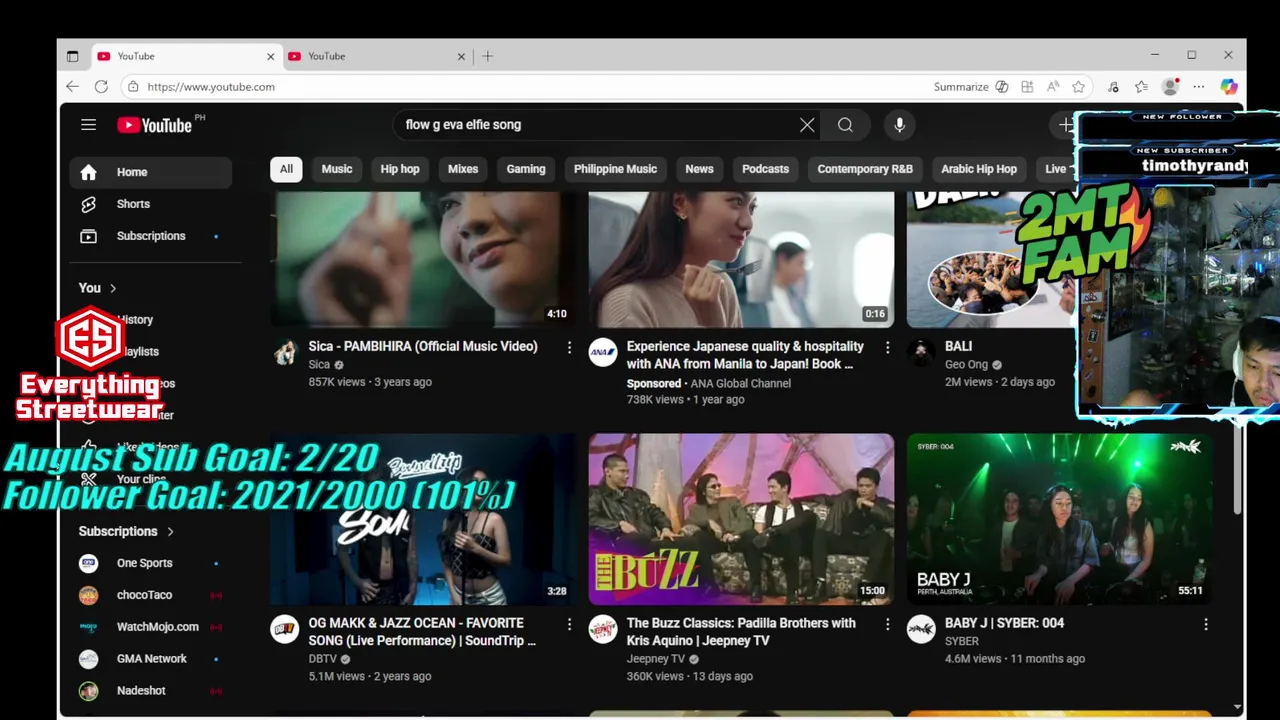Click the SYBER channel avatar
This screenshot has width=1280, height=720.
tap(921, 629)
